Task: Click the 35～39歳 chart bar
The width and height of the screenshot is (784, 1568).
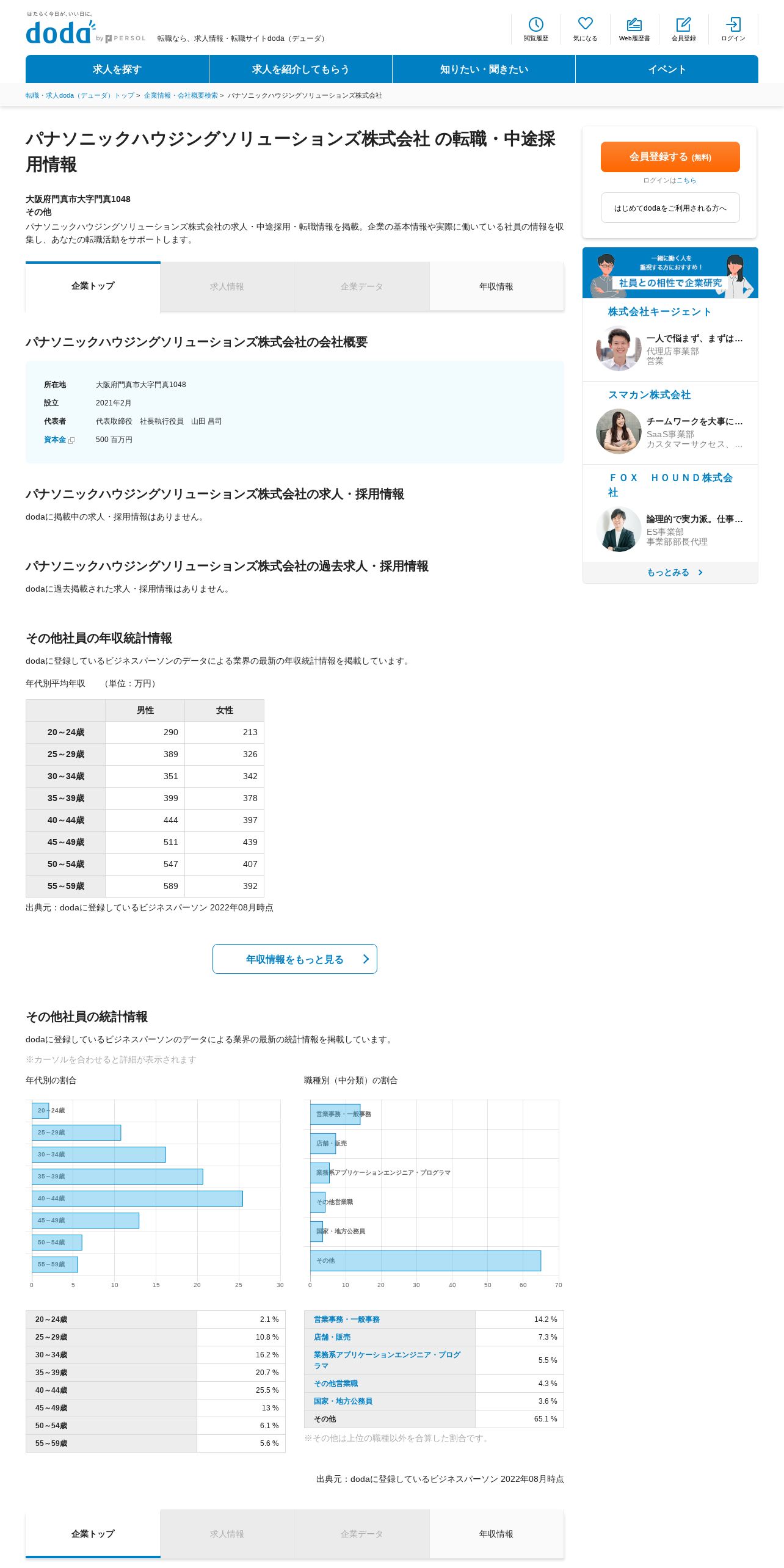Action: click(x=117, y=1176)
